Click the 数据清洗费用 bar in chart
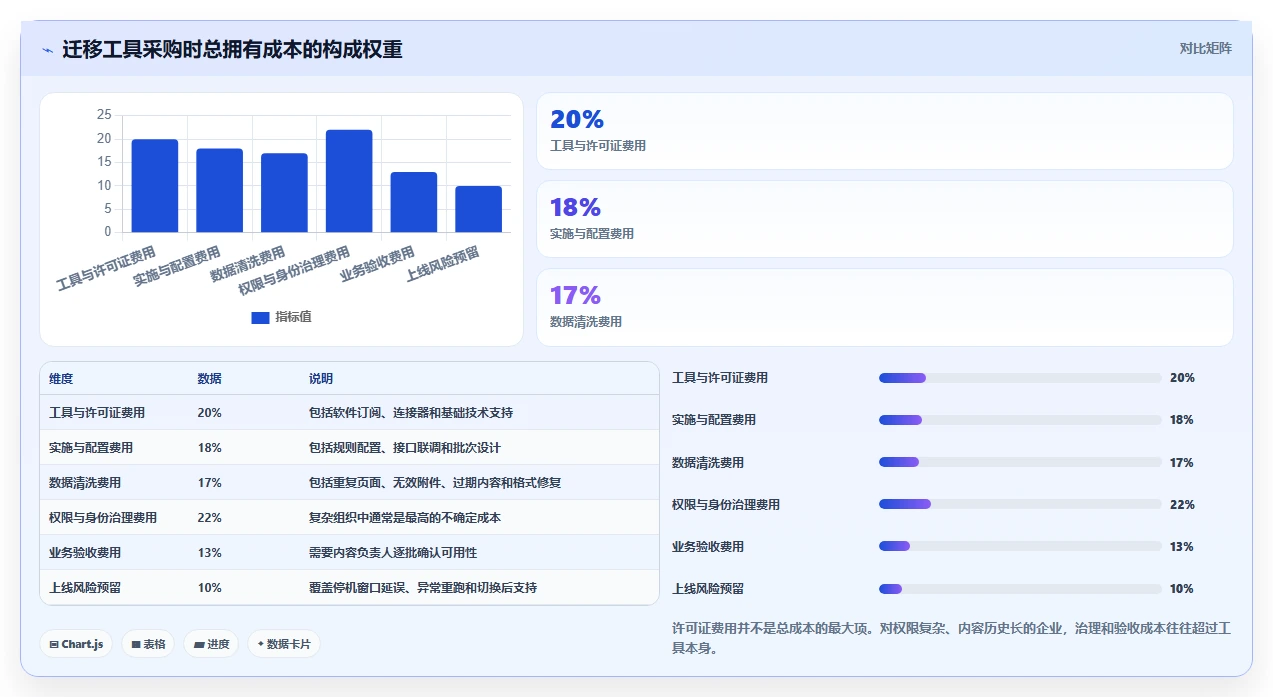Screen dimensions: 1273x697 click(x=284, y=193)
